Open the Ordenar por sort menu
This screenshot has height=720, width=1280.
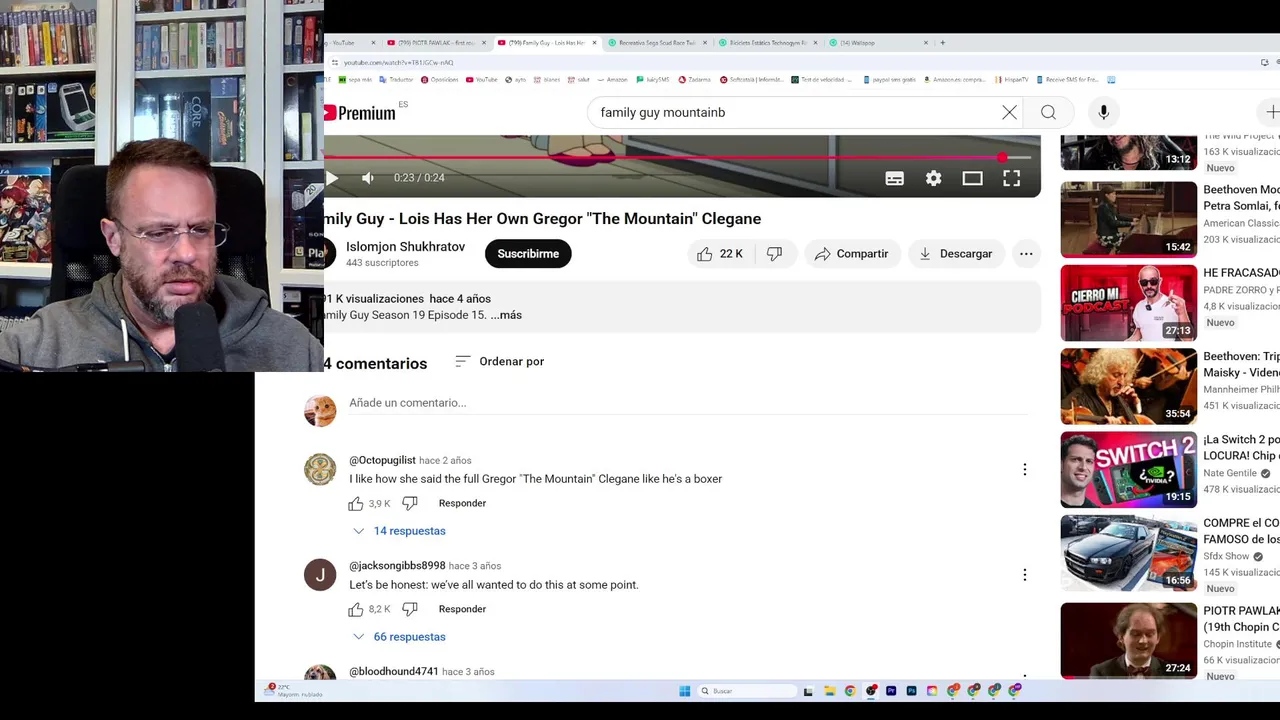point(500,361)
